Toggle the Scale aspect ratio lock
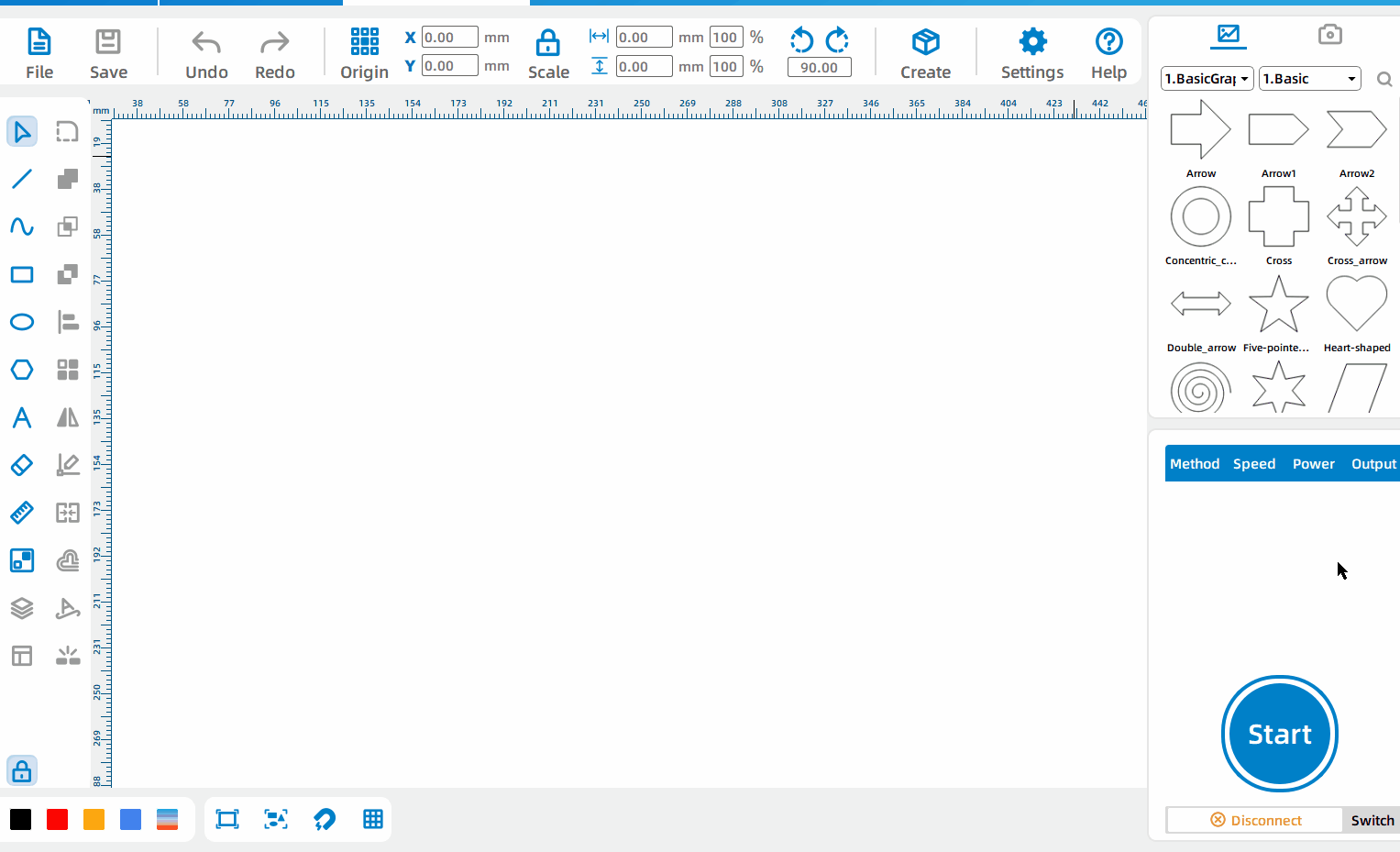Screen dimensions: 1400x852 click(x=548, y=53)
